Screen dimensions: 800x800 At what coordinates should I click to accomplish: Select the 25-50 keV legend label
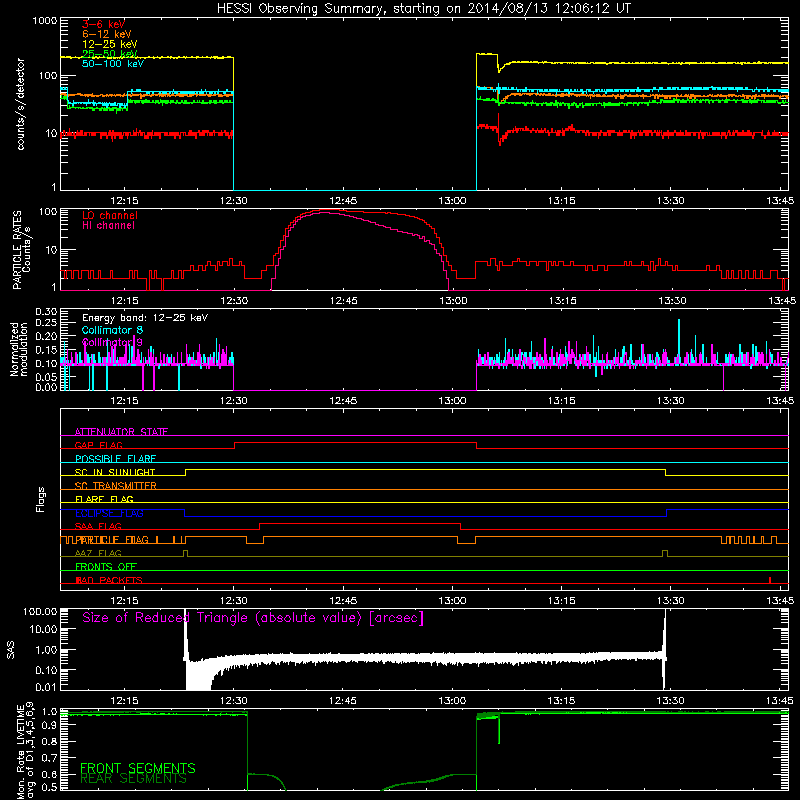[109, 54]
